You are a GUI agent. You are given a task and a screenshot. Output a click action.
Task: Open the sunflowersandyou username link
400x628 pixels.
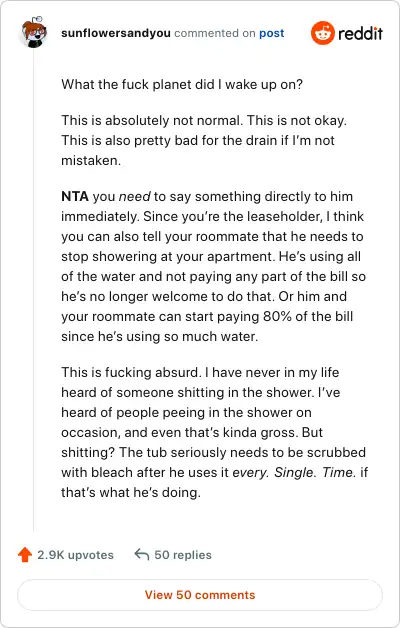click(x=116, y=33)
